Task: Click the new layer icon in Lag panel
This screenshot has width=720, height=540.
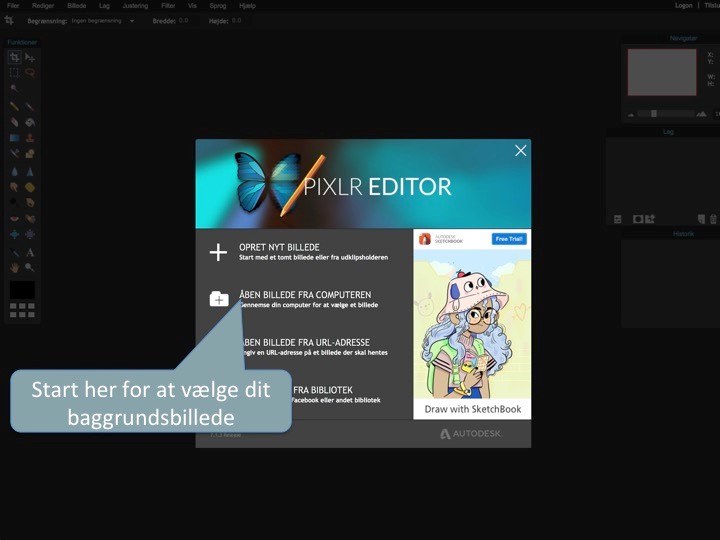Action: click(701, 219)
